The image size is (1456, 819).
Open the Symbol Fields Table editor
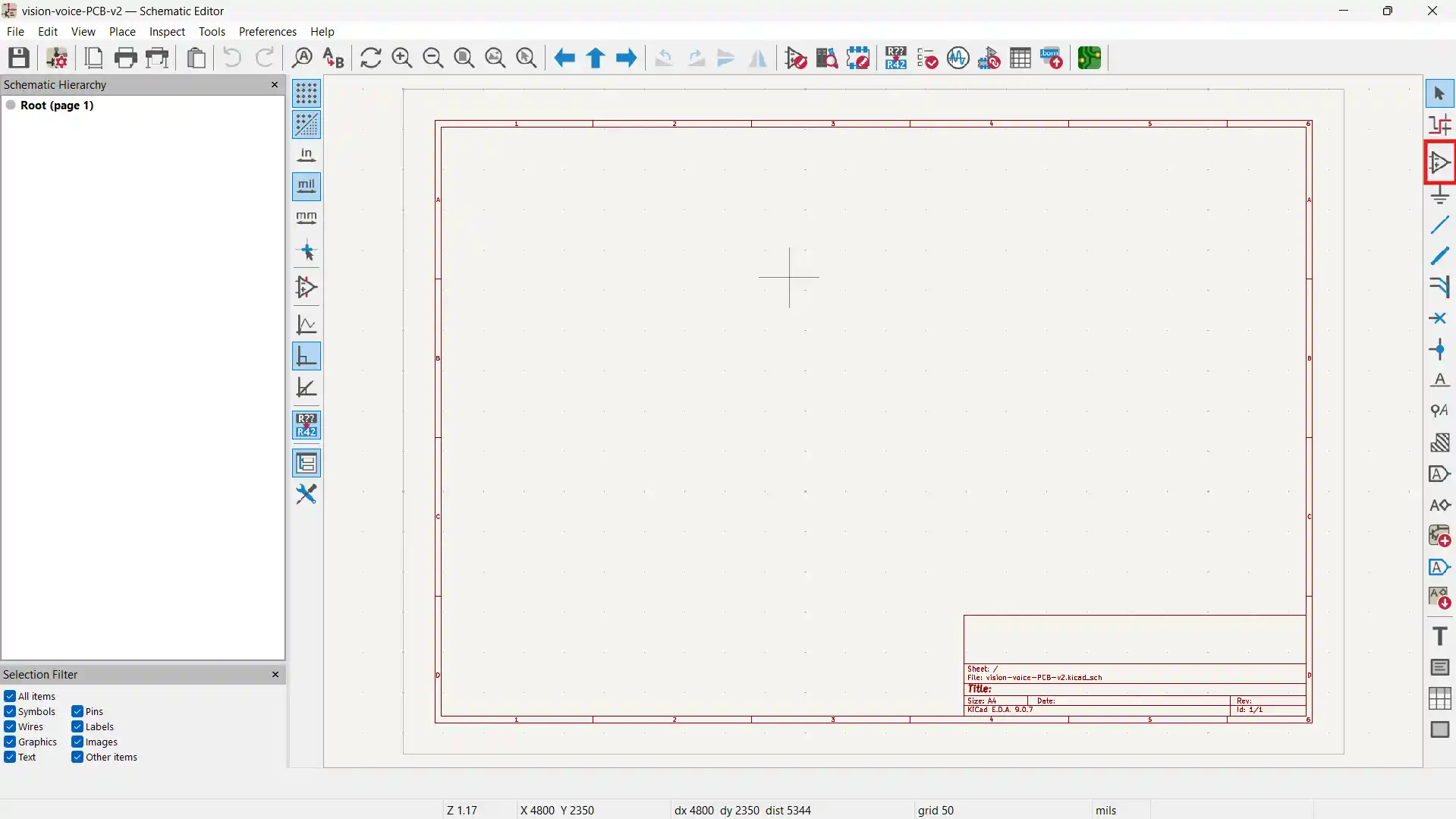pyautogui.click(x=1020, y=58)
